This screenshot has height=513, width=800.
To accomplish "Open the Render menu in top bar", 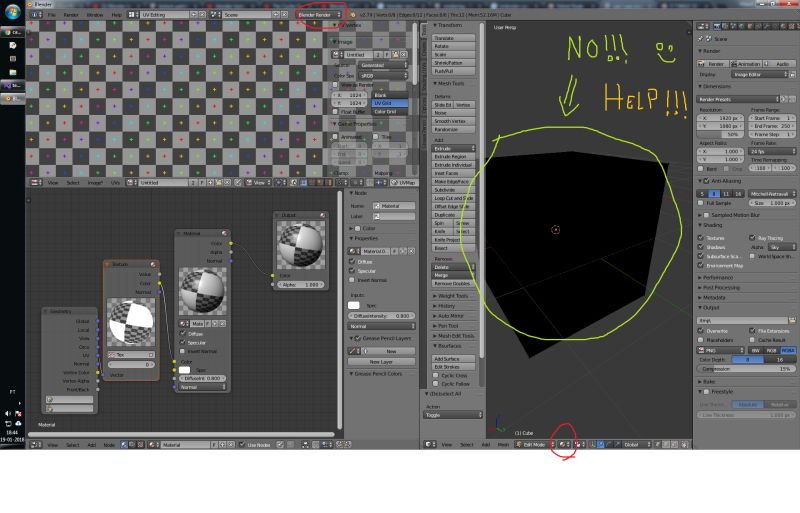I will pos(71,15).
